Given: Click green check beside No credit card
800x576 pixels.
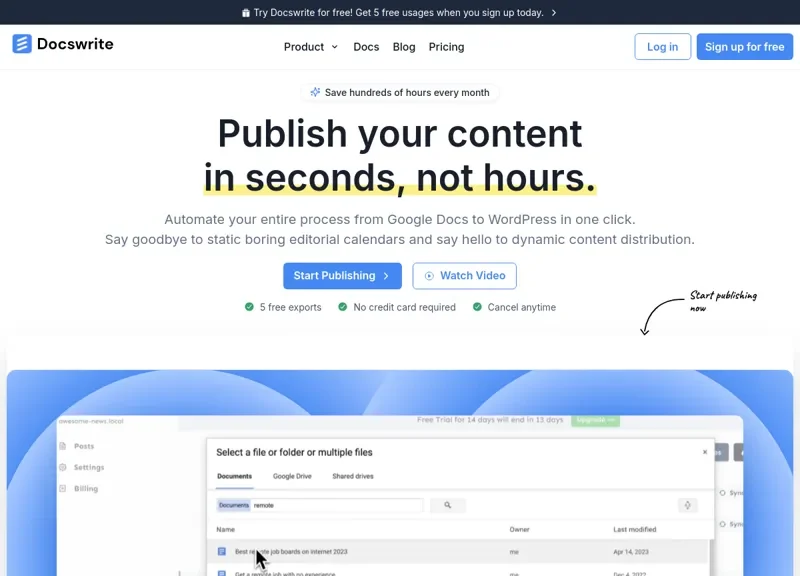Looking at the screenshot, I should coord(342,307).
